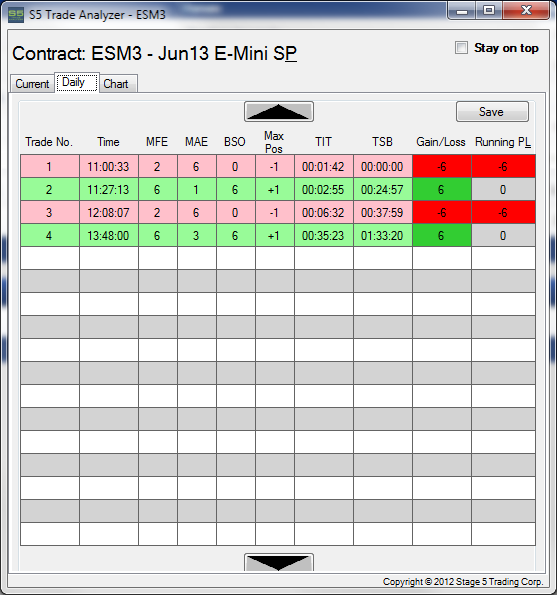557x595 pixels.
Task: Click the TSB value 00:24:57
Action: click(382, 189)
